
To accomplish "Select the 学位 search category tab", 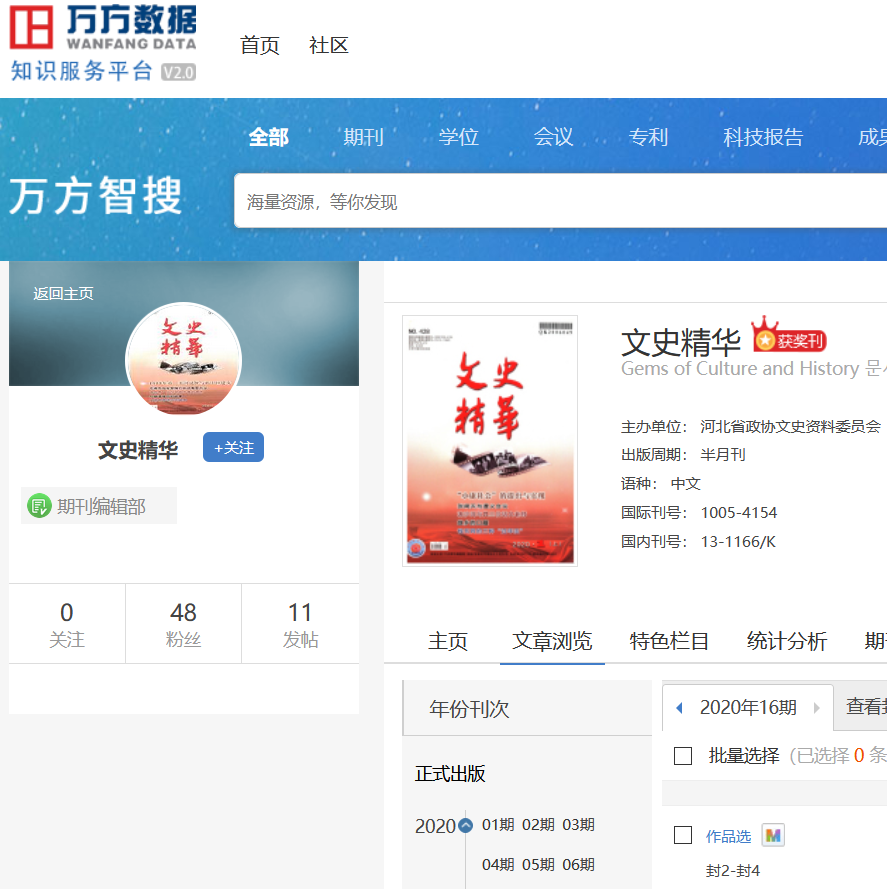I will pyautogui.click(x=458, y=137).
